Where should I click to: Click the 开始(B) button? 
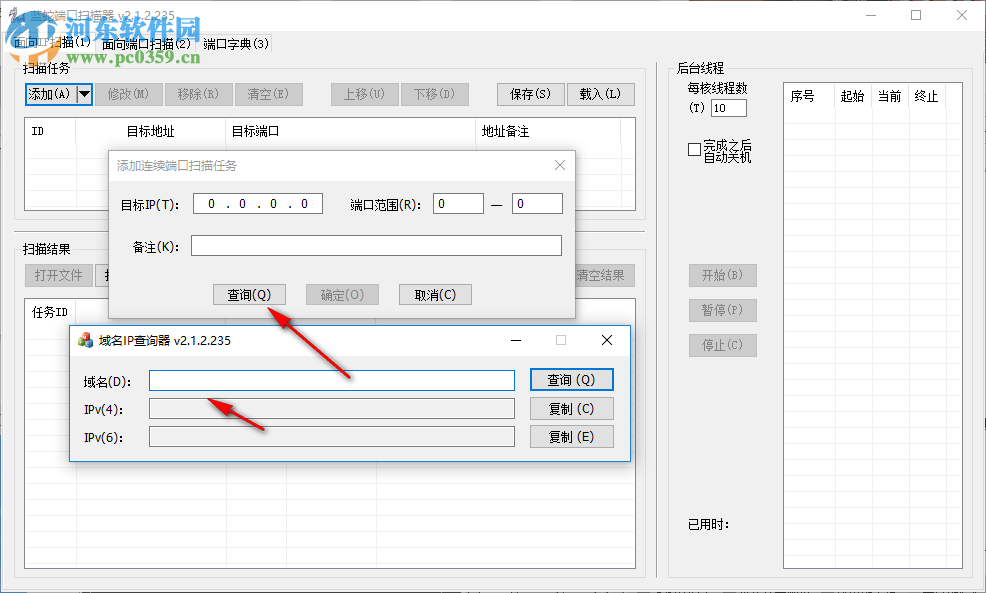[x=723, y=275]
